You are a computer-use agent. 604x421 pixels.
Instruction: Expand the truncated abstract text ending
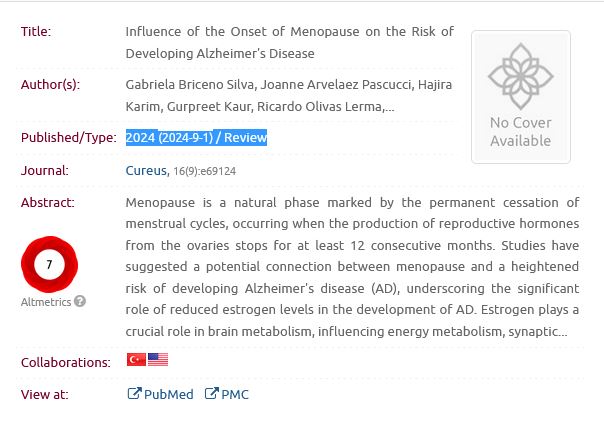click(x=565, y=331)
